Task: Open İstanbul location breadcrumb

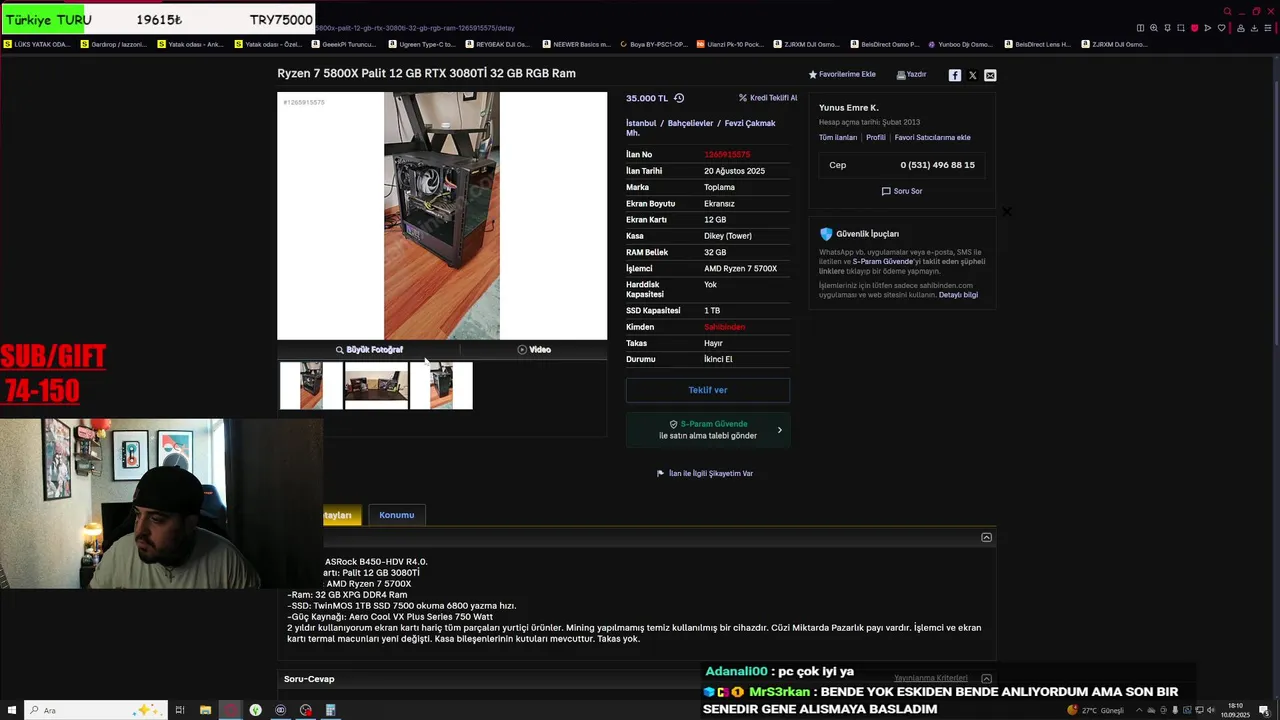Action: [x=641, y=123]
